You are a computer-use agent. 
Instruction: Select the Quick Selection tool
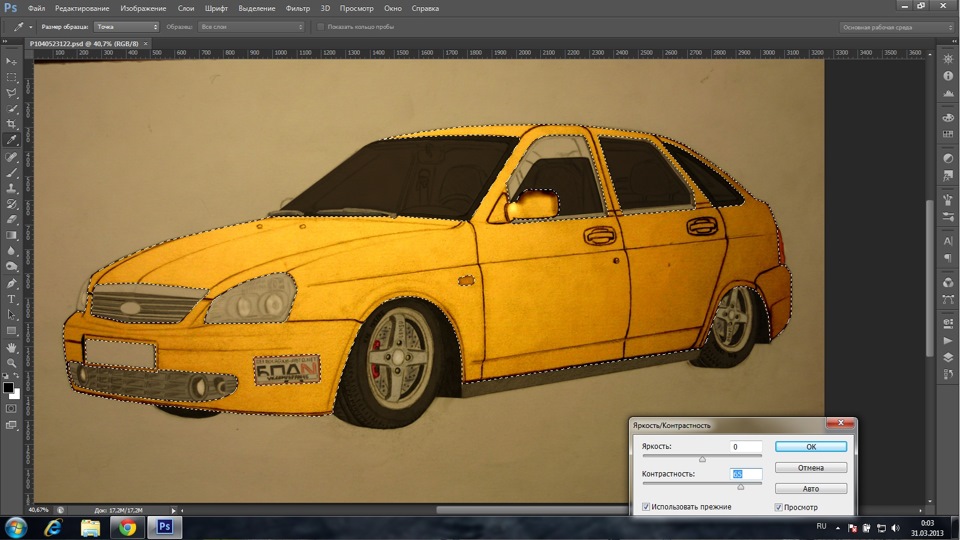click(11, 108)
